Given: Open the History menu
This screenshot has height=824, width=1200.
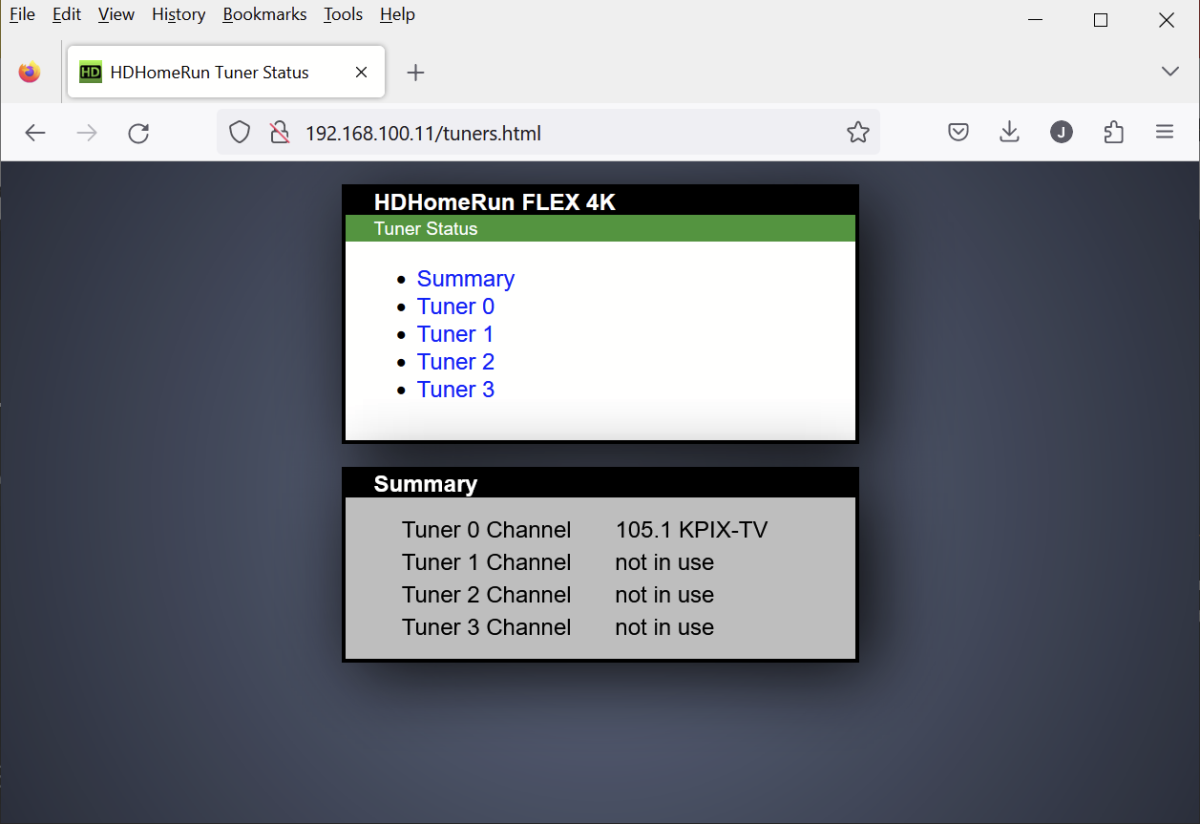Looking at the screenshot, I should pyautogui.click(x=179, y=15).
